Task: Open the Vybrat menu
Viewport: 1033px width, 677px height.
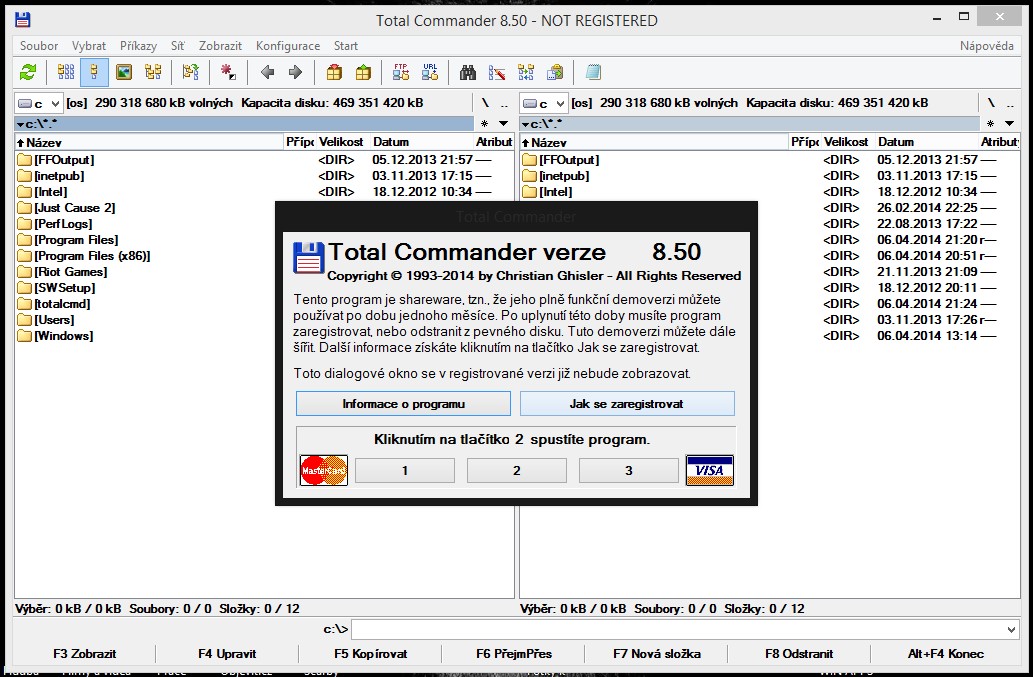Action: tap(89, 45)
